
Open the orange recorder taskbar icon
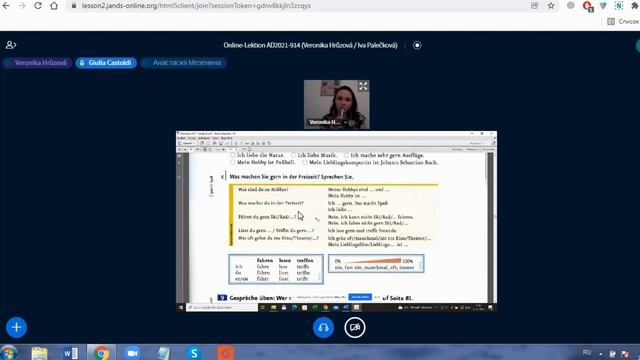tap(225, 353)
